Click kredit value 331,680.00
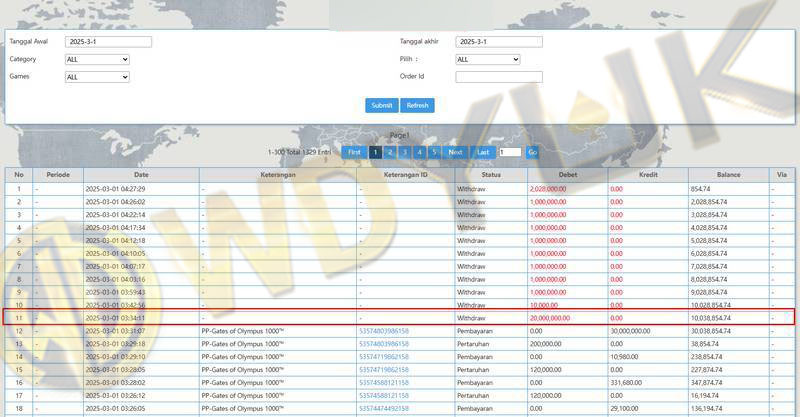Screen dimensions: 800x417 (x=626, y=383)
